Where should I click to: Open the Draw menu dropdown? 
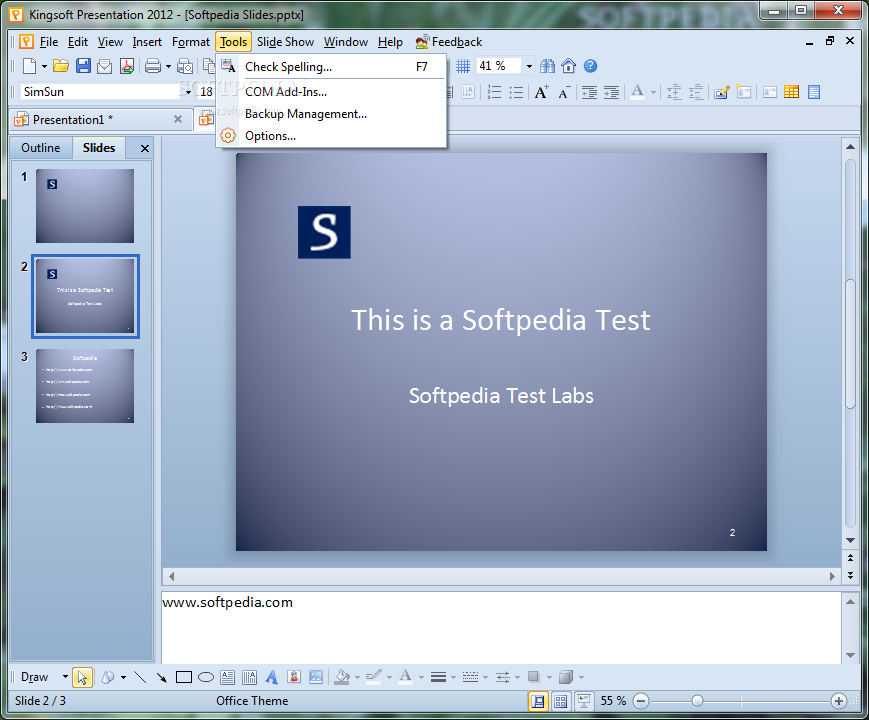click(65, 677)
